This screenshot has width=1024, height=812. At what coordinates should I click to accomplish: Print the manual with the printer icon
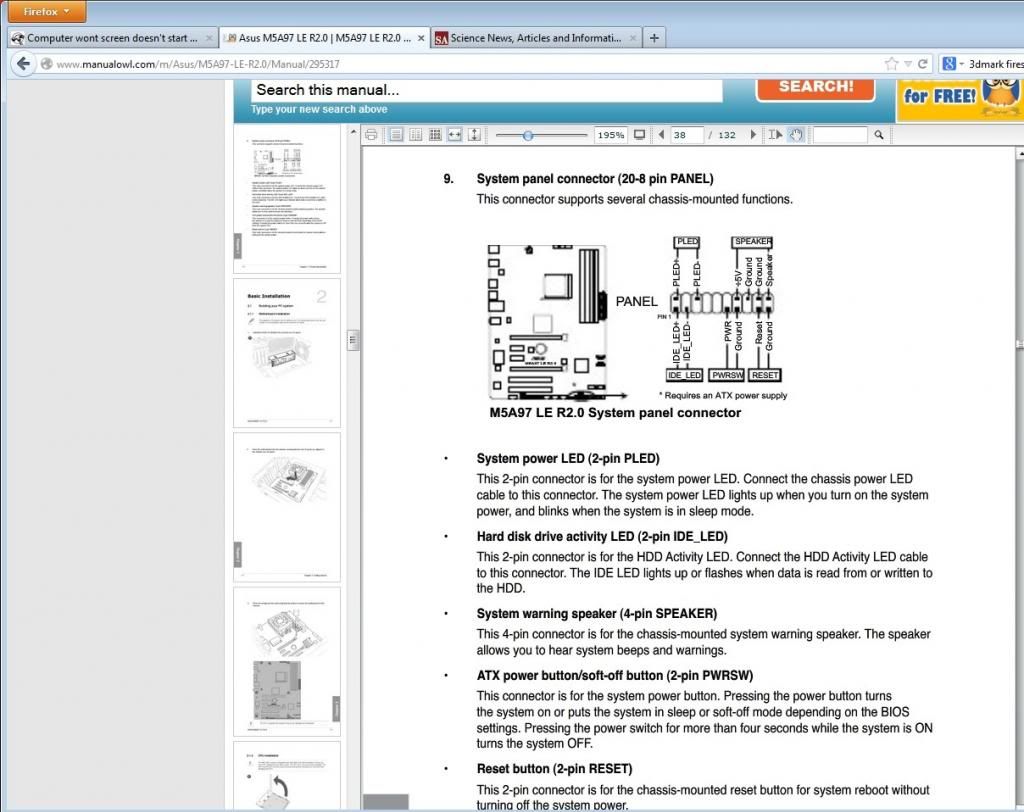coord(371,135)
